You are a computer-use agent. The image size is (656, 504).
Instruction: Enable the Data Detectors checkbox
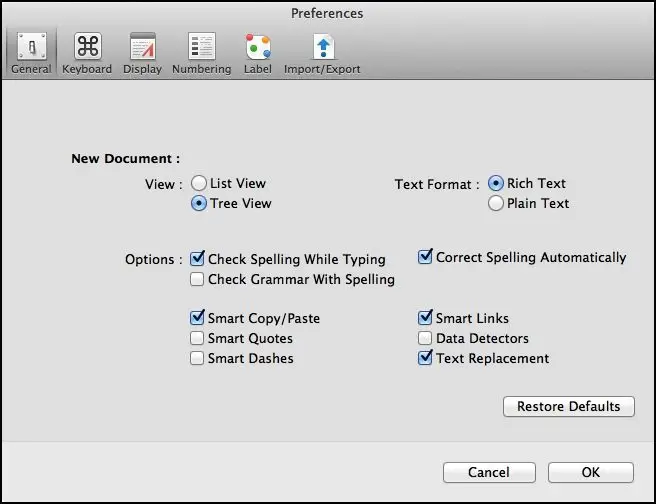(x=425, y=338)
